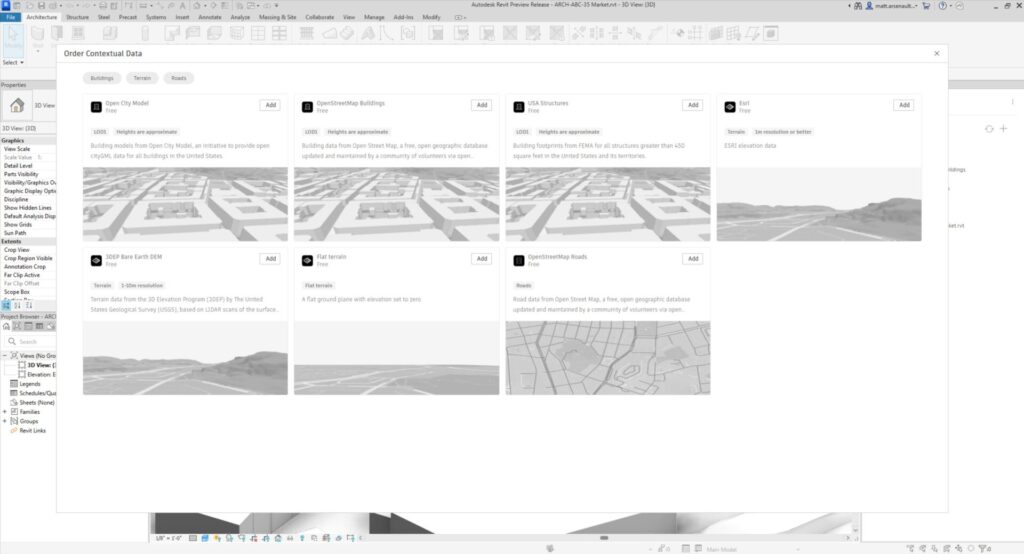This screenshot has width=1024, height=554.
Task: Open the view scale selector 1/8" = 1'-0"
Action: click(169, 538)
